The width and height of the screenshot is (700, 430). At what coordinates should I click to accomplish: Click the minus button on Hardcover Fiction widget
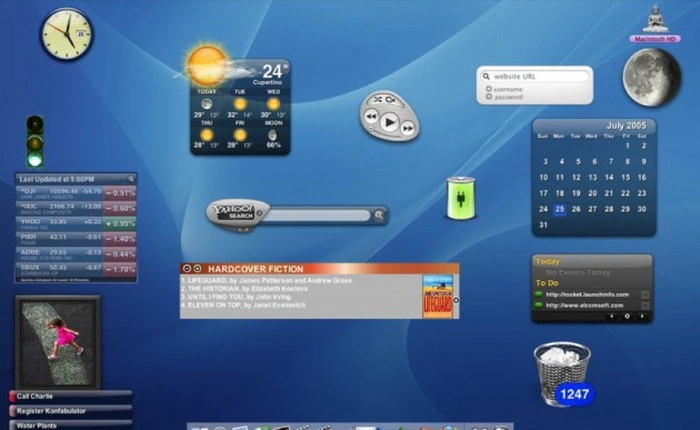coord(187,268)
